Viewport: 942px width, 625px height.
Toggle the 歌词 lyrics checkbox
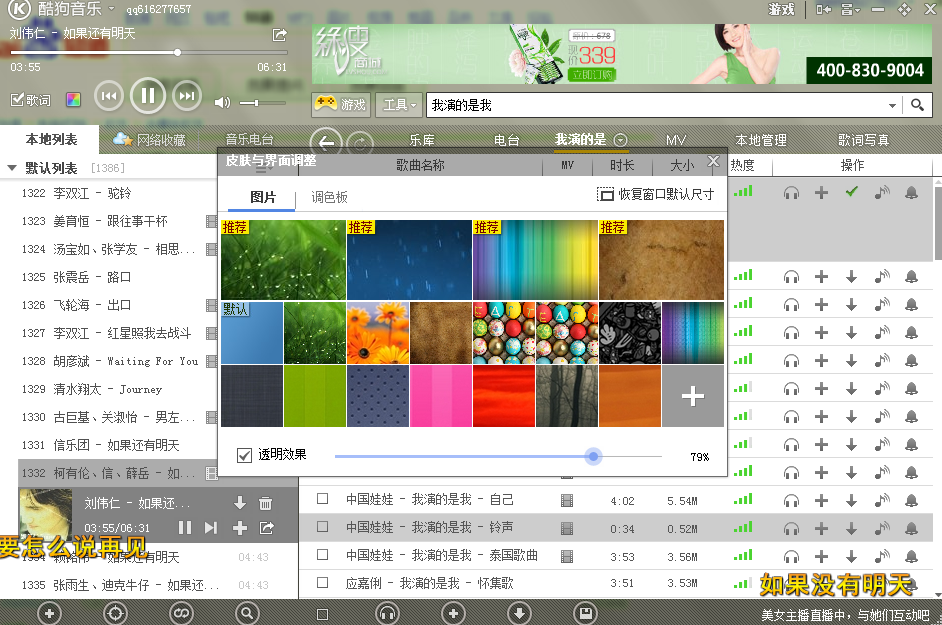tap(17, 100)
